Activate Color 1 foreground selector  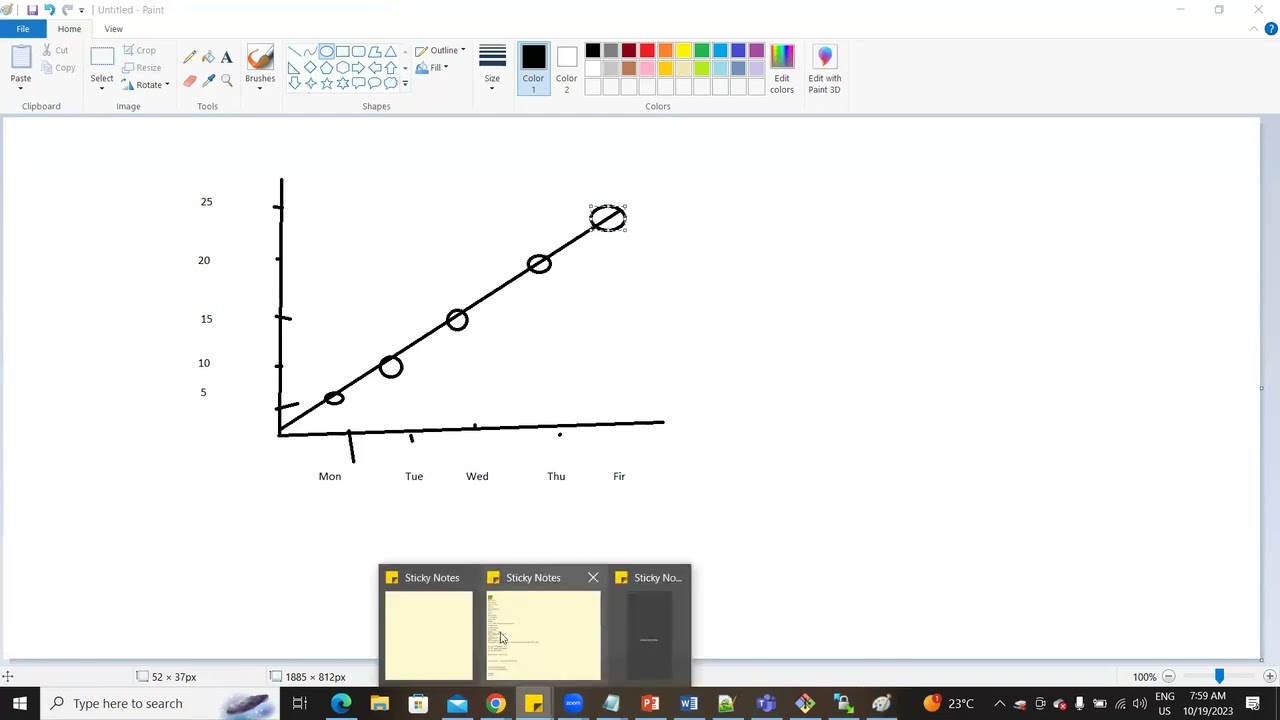pos(533,70)
